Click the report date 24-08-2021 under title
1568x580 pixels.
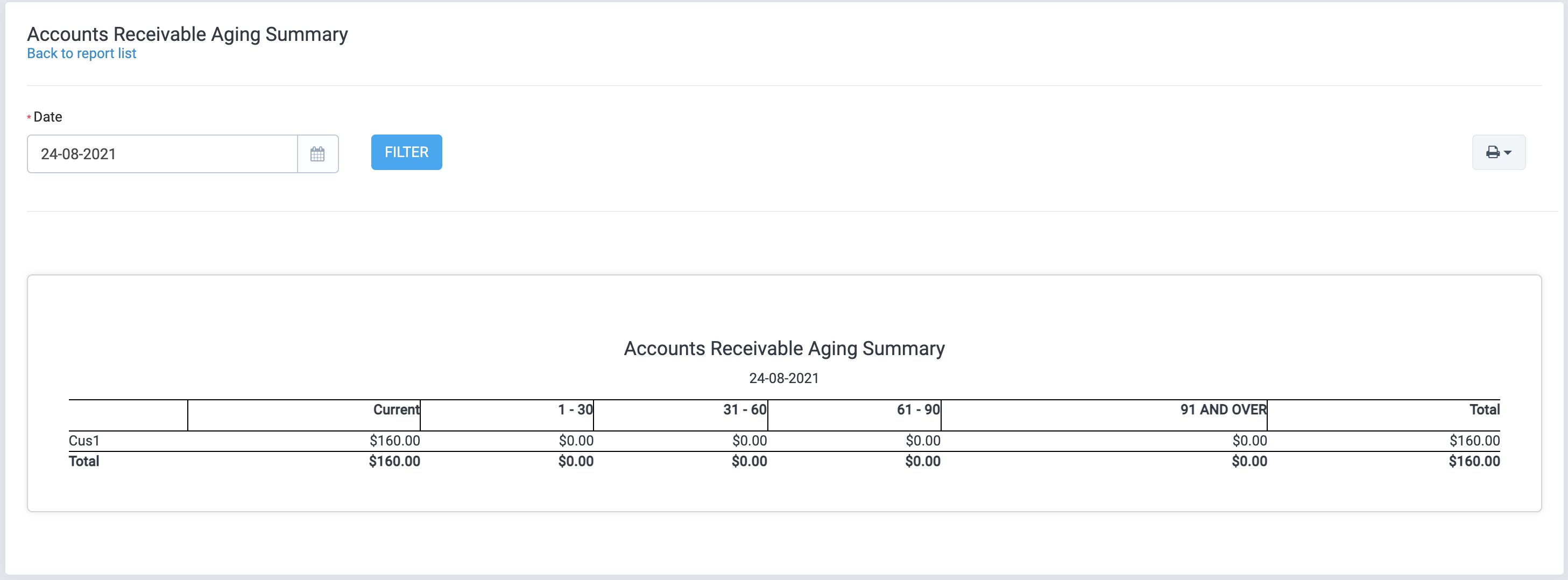(784, 379)
